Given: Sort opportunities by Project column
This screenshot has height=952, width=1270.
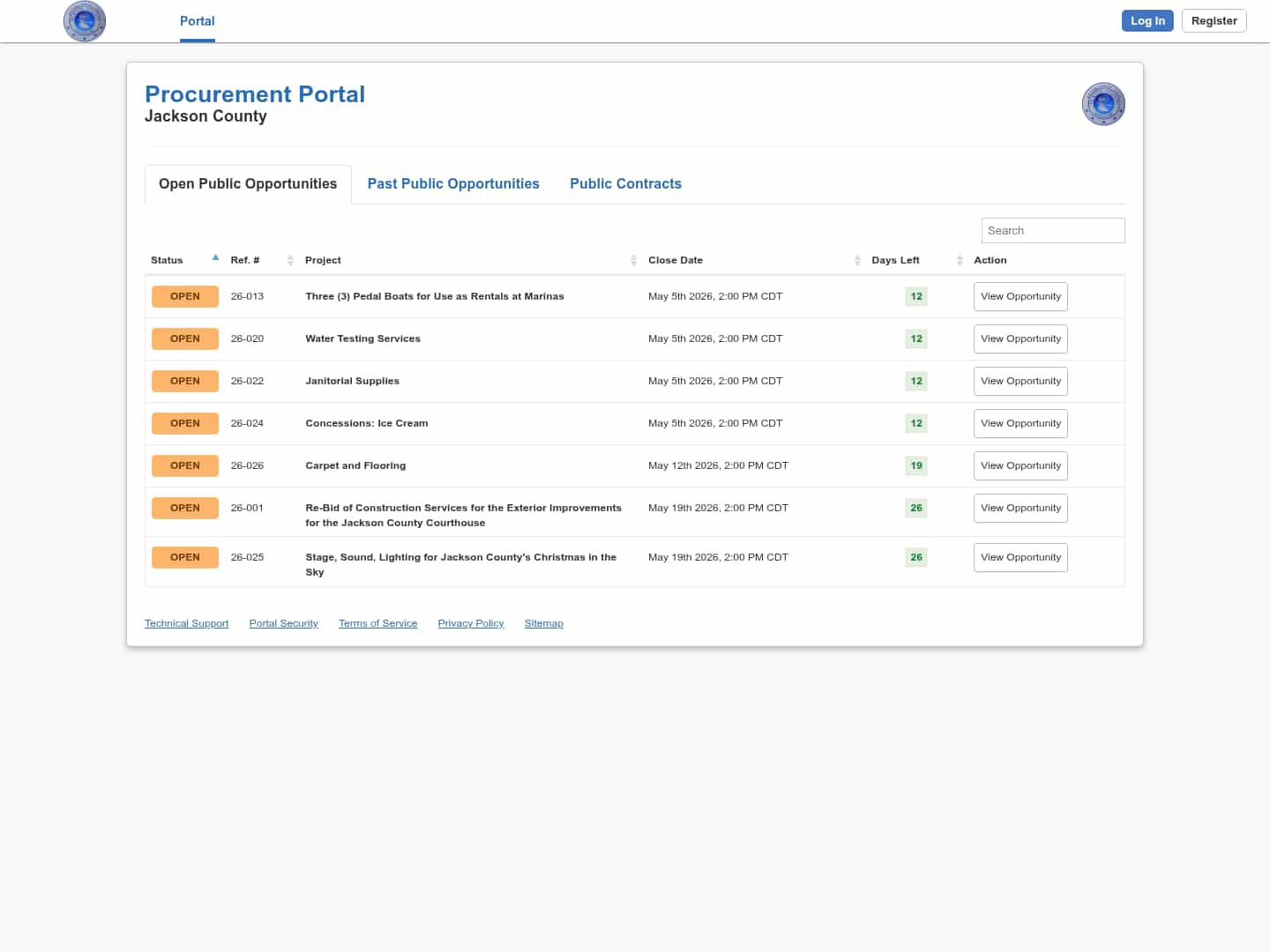Looking at the screenshot, I should (x=633, y=260).
